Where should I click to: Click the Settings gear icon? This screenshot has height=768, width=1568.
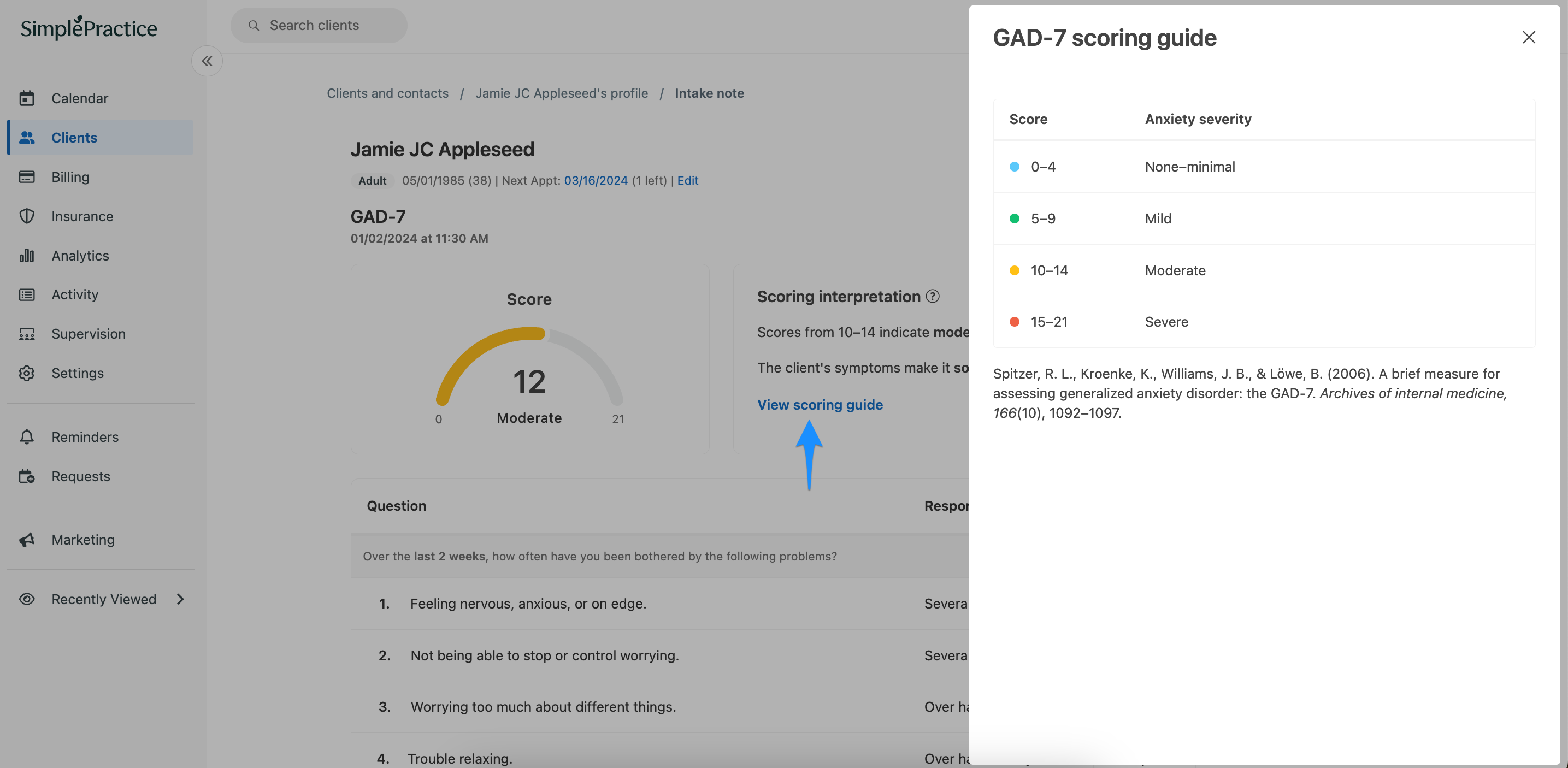tap(27, 373)
